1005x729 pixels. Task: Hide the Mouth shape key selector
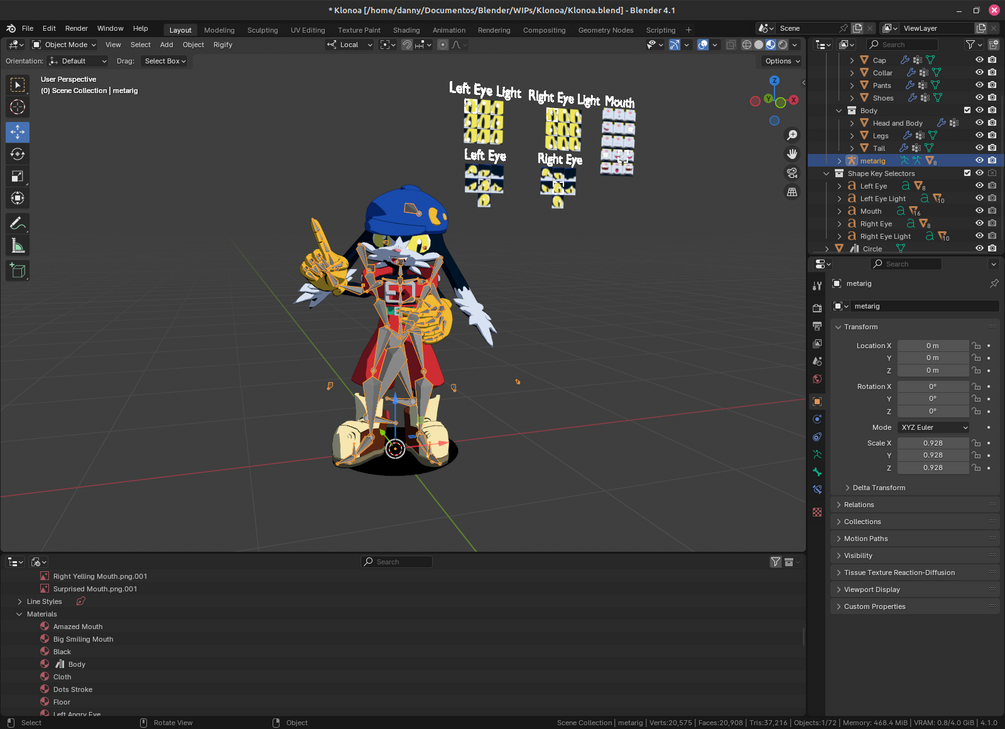[979, 211]
